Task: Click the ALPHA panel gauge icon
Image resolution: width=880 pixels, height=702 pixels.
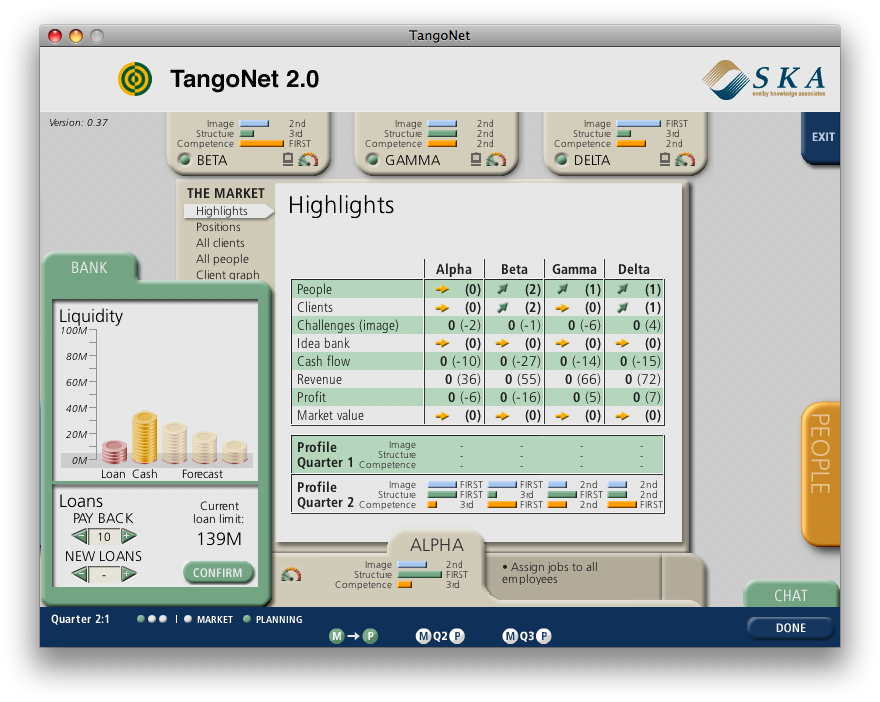Action: click(x=291, y=574)
